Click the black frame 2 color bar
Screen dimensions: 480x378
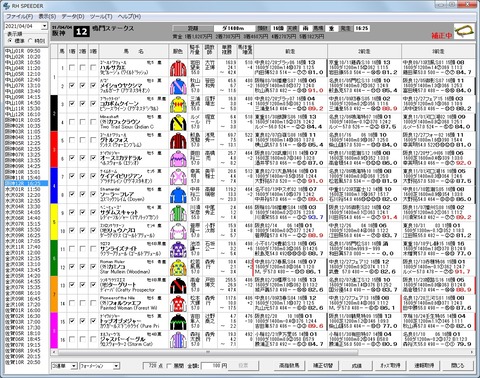[x=54, y=113]
